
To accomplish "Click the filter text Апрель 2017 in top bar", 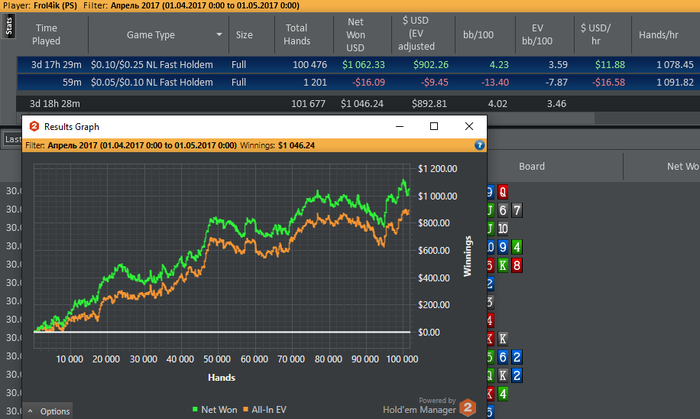I will click(x=136, y=5).
